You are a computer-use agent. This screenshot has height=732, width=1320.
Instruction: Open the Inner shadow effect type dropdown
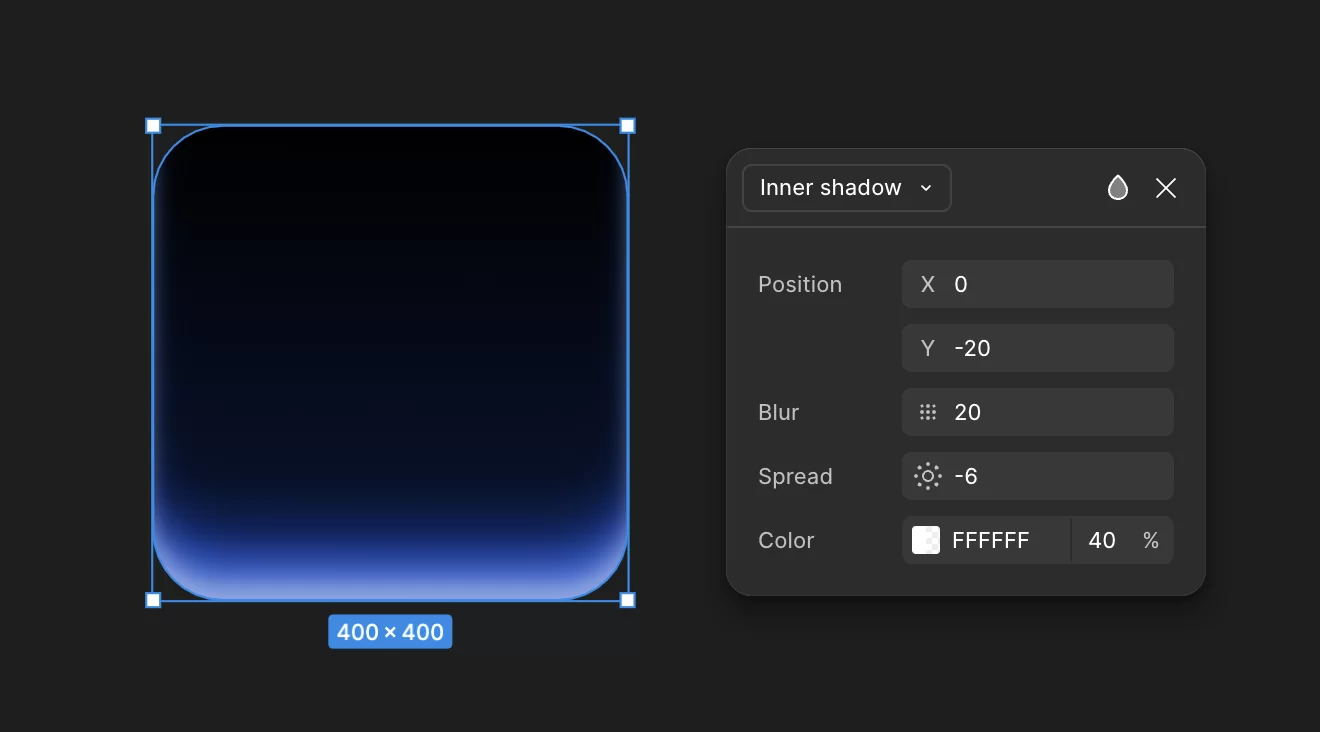point(846,188)
